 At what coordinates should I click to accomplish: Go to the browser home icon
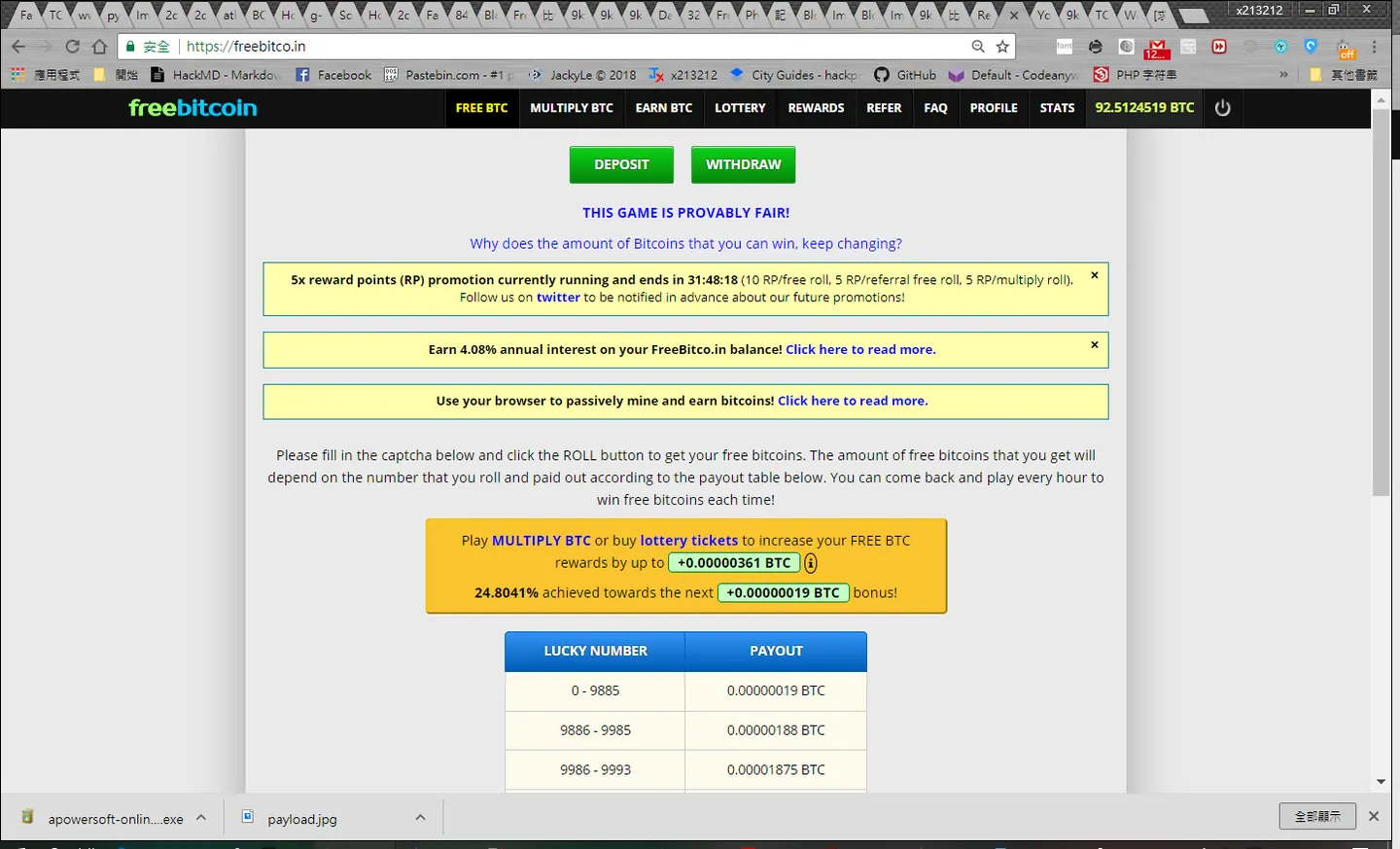99,47
